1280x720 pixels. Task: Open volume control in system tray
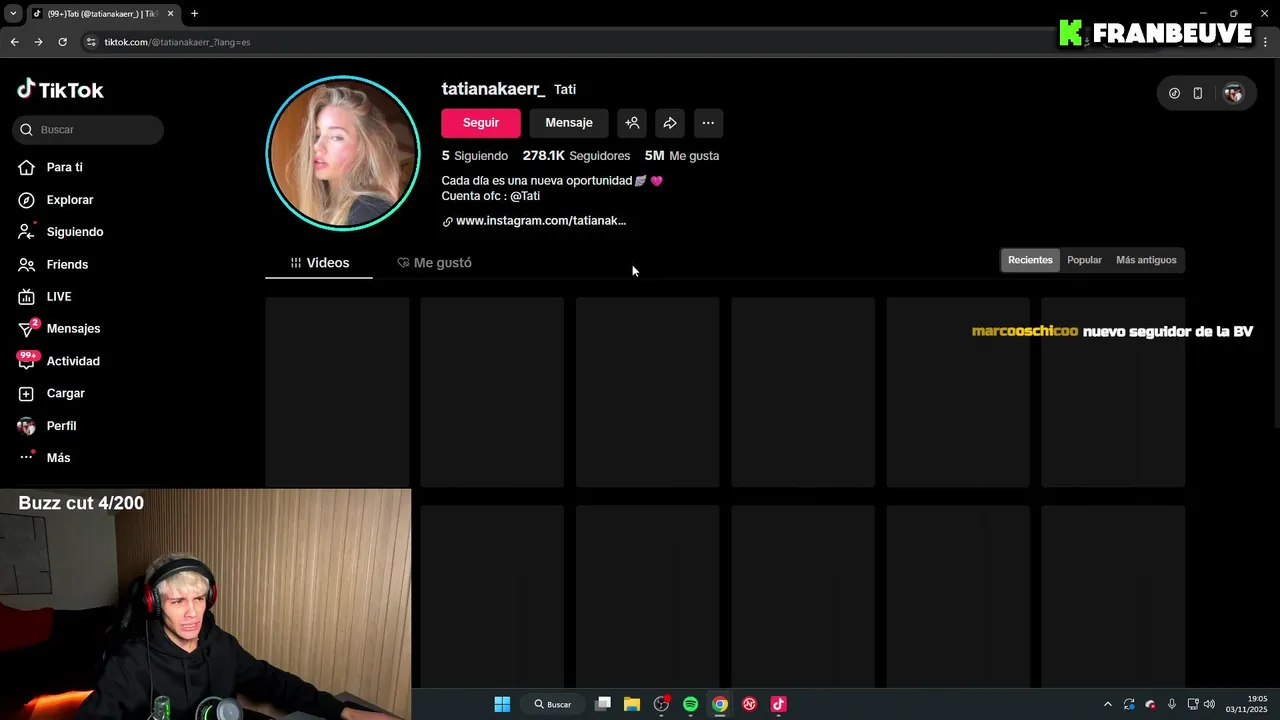(x=1209, y=704)
